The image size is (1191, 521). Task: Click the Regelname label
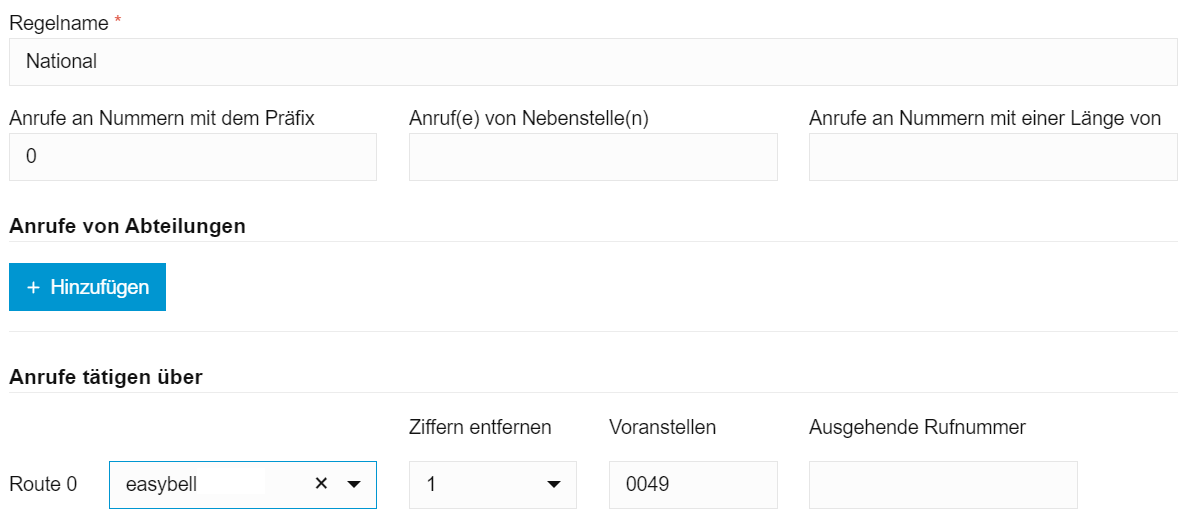[x=59, y=22]
